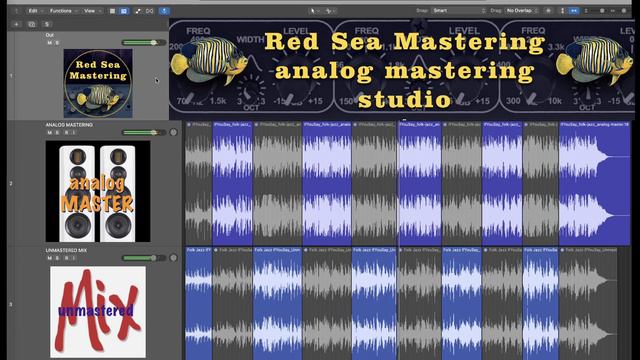
Task: Mute the ANALOG MASTERING track
Action: coord(50,132)
